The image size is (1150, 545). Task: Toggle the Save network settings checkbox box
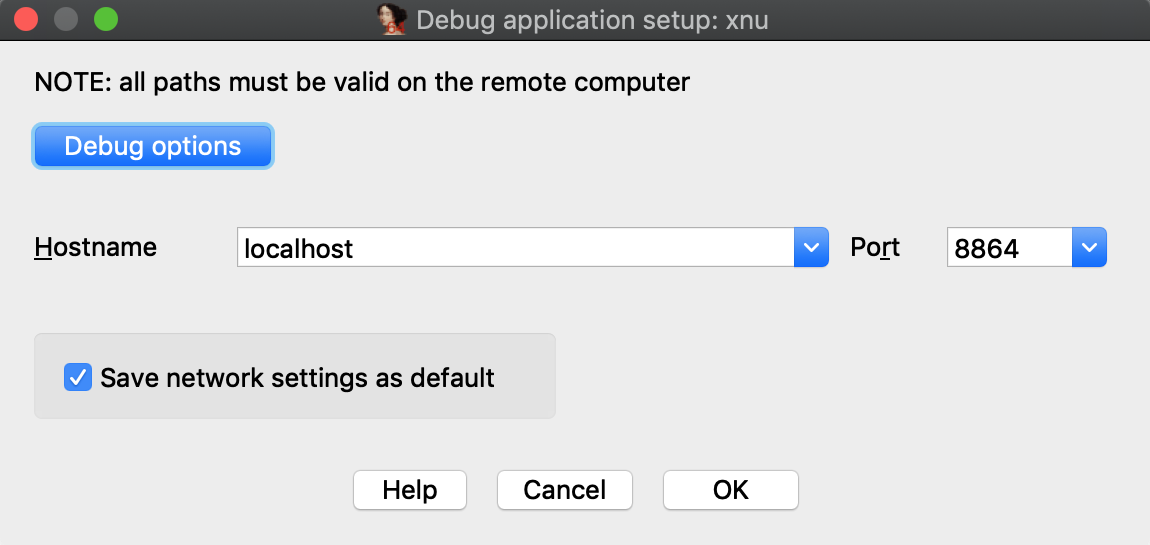78,377
